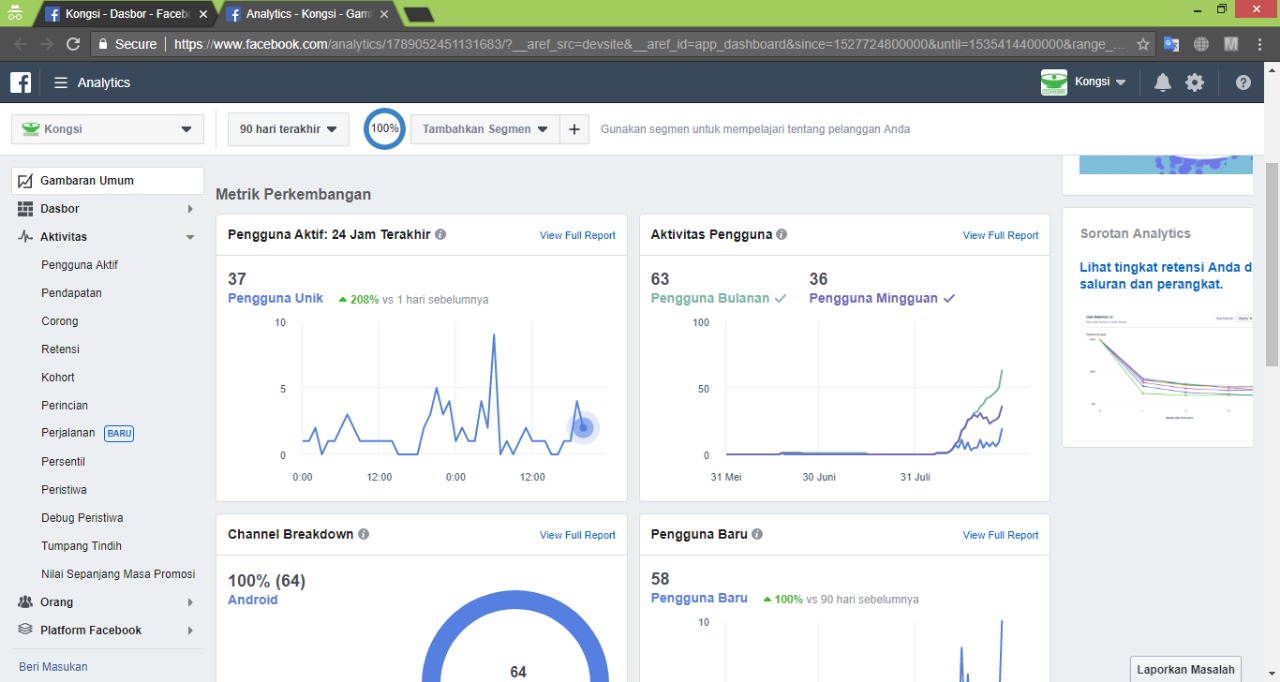Open the 90 hari terakhir date range dropdown

(x=288, y=129)
